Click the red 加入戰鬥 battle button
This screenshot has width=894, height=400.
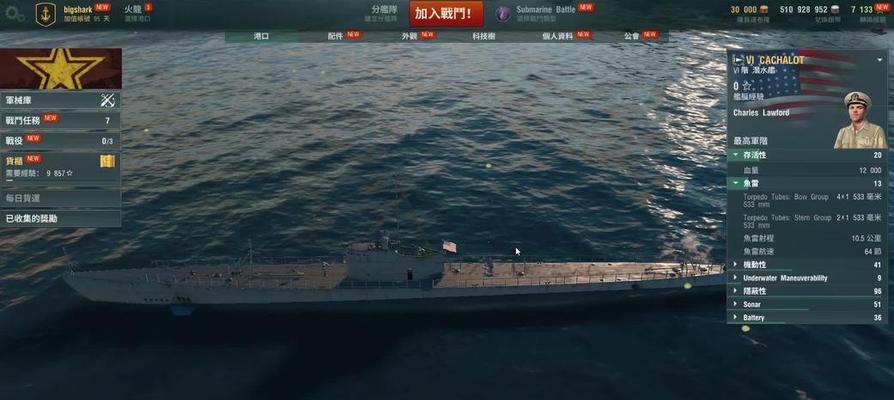click(446, 14)
